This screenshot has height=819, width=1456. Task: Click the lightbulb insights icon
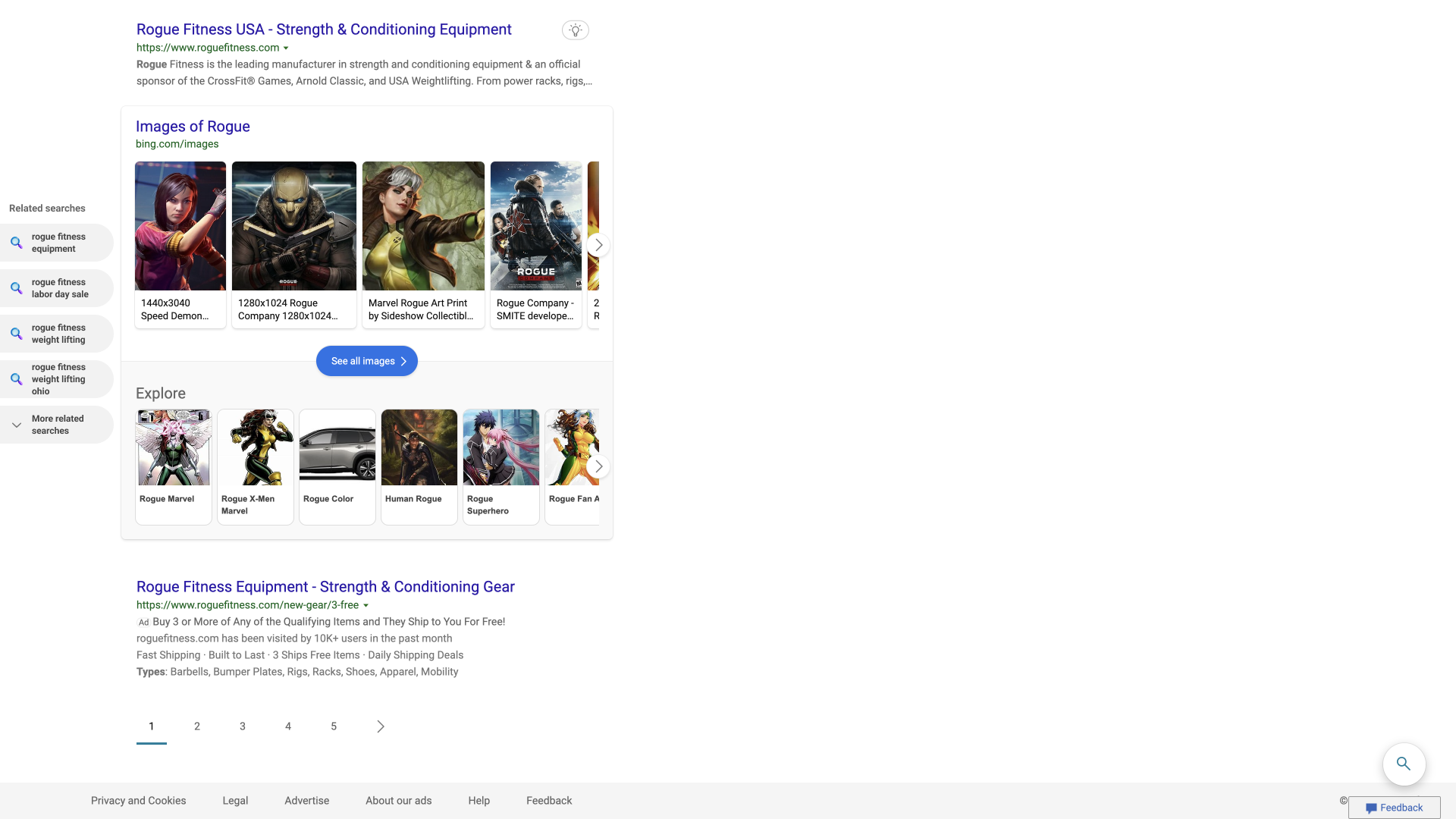[575, 30]
